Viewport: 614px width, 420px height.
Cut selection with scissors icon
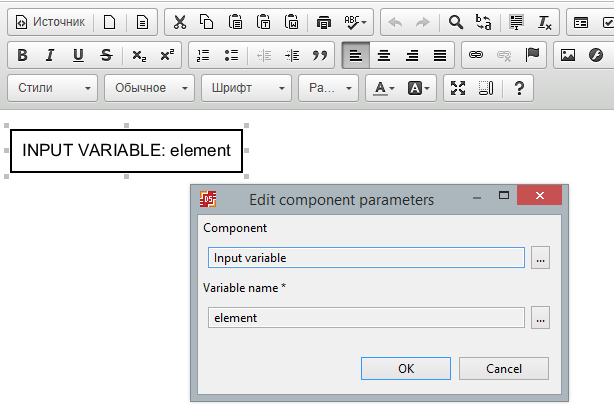pos(180,22)
